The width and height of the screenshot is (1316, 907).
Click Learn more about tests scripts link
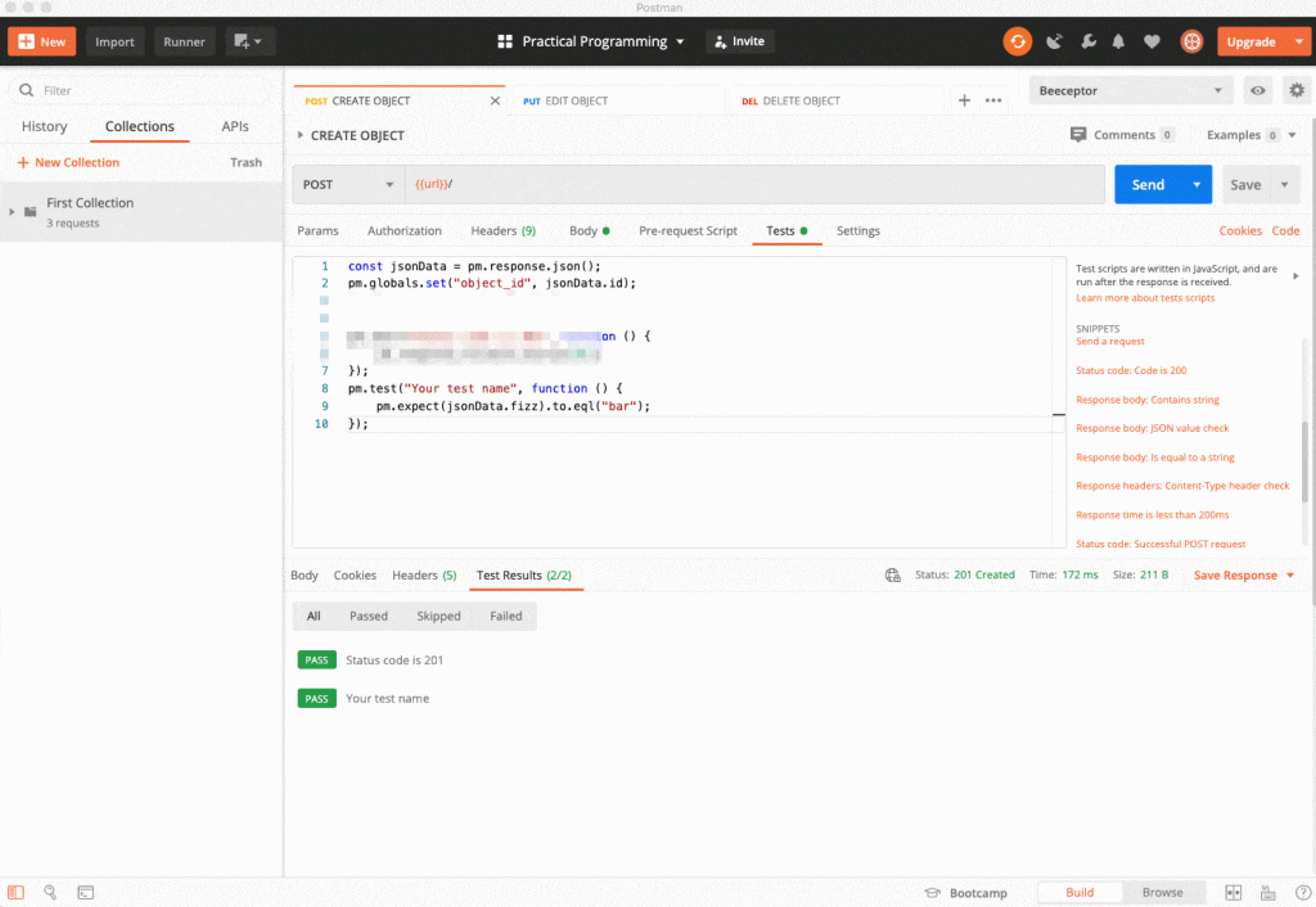click(1145, 298)
